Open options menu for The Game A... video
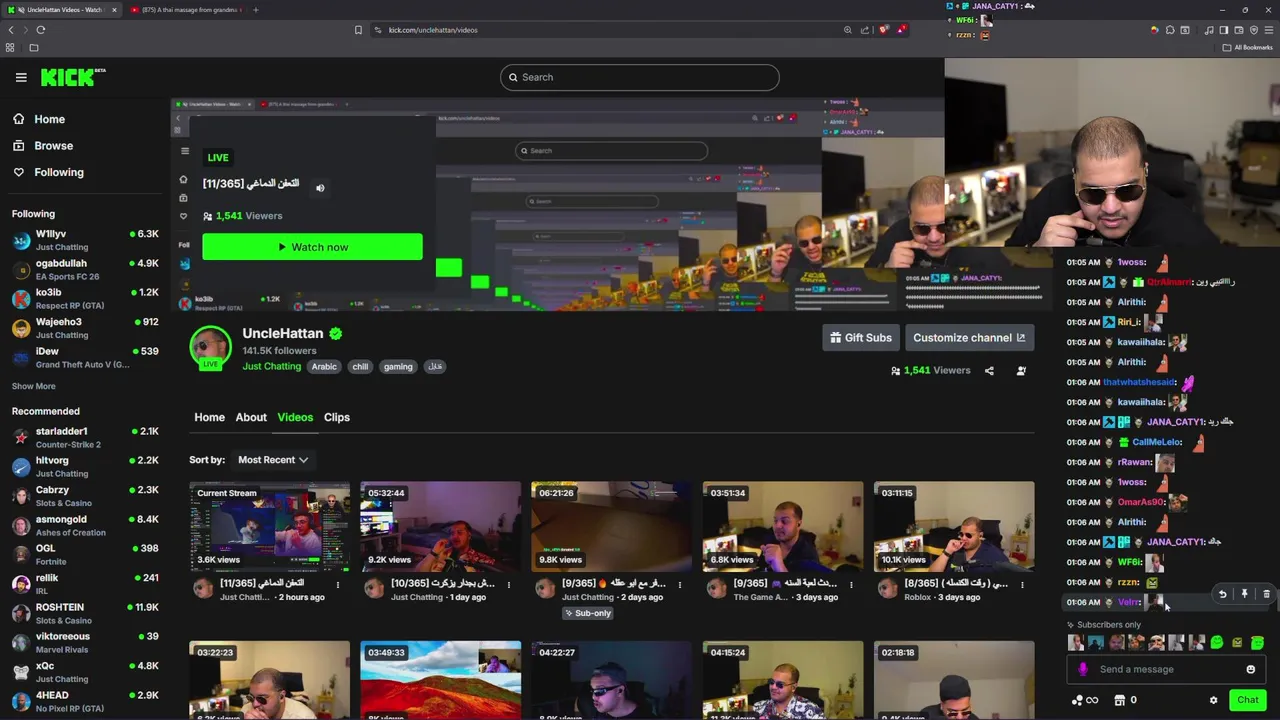Viewport: 1280px width, 720px height. pos(851,584)
